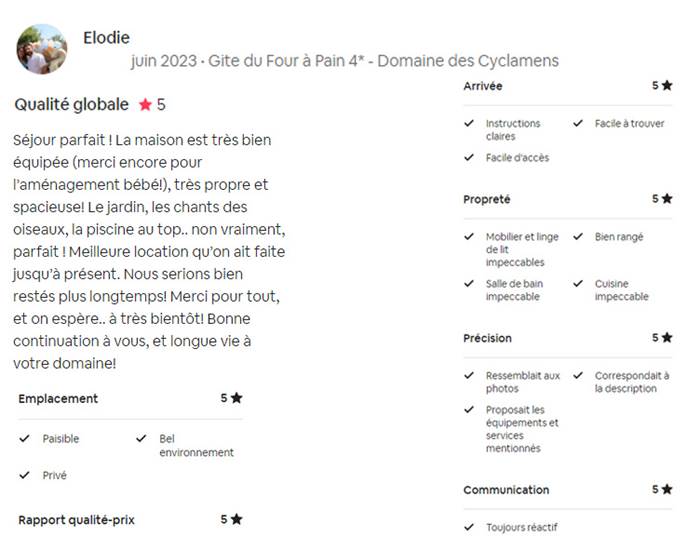700x550 pixels.
Task: Click the star icon next to Précision
Action: (667, 338)
